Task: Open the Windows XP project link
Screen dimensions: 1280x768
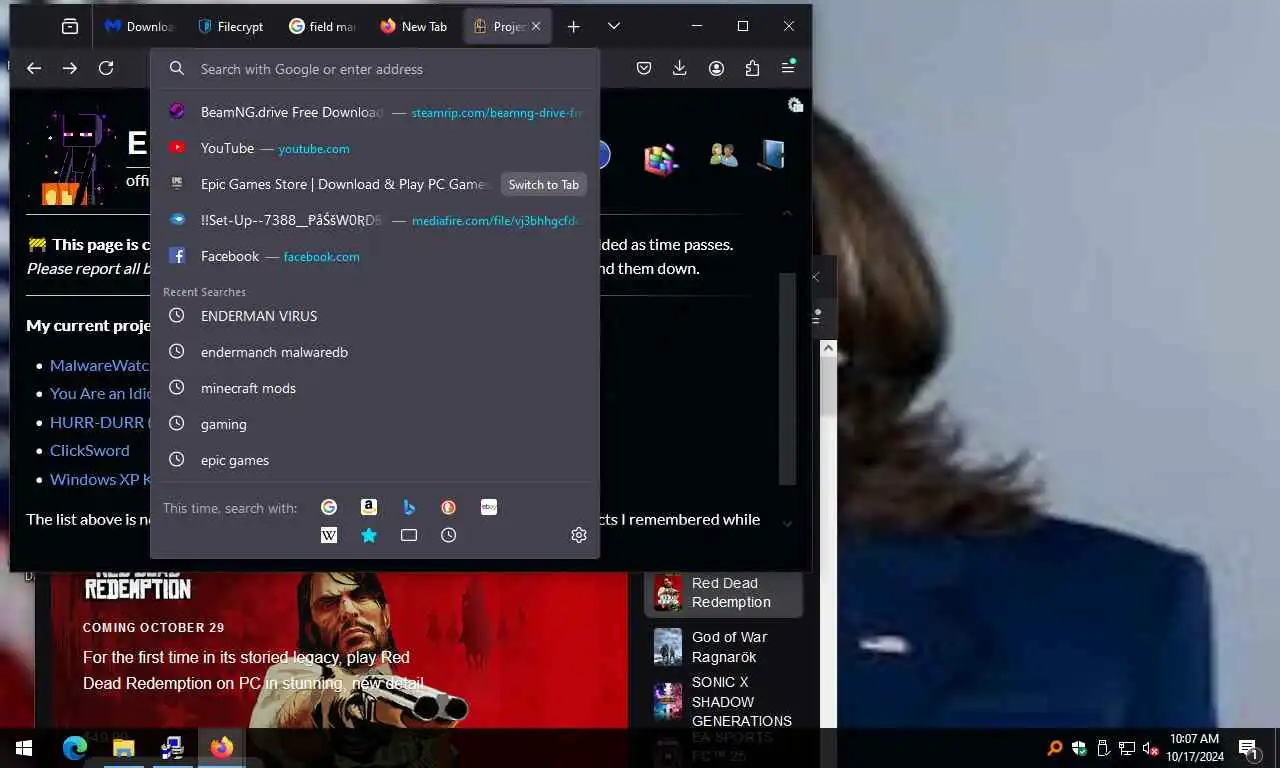Action: tap(100, 479)
